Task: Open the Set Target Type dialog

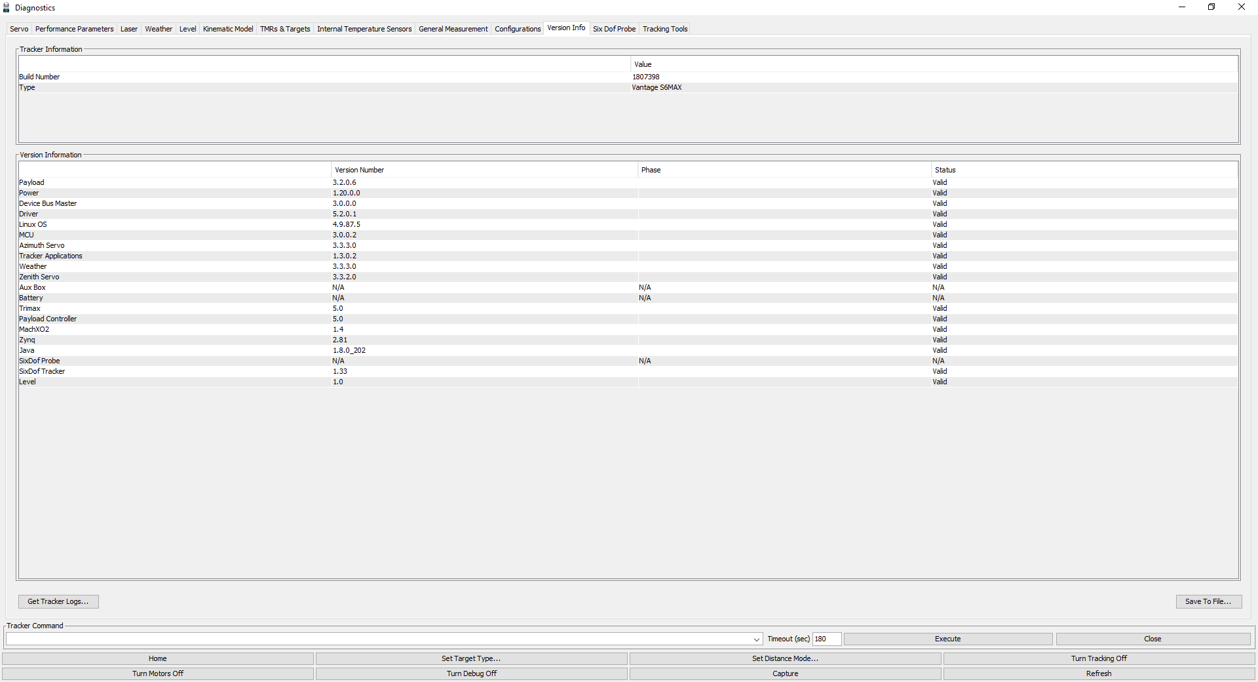Action: pyautogui.click(x=471, y=659)
